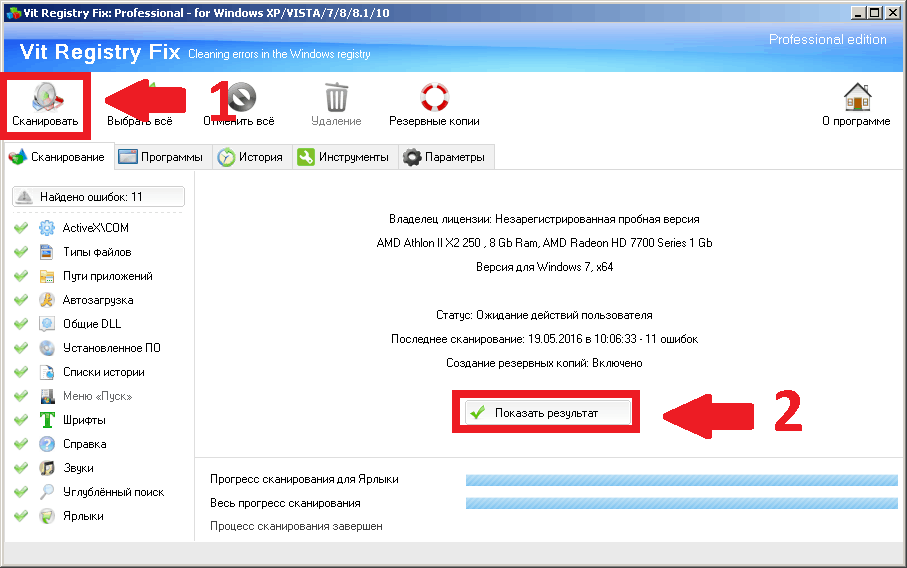Click the Звуки music note icon
907x568 pixels.
pos(47,468)
